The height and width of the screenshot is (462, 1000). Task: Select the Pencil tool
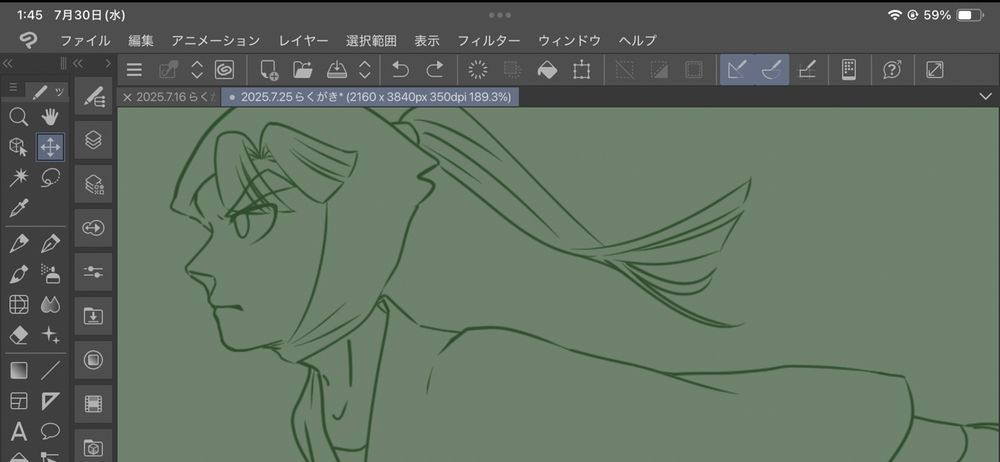[50, 244]
